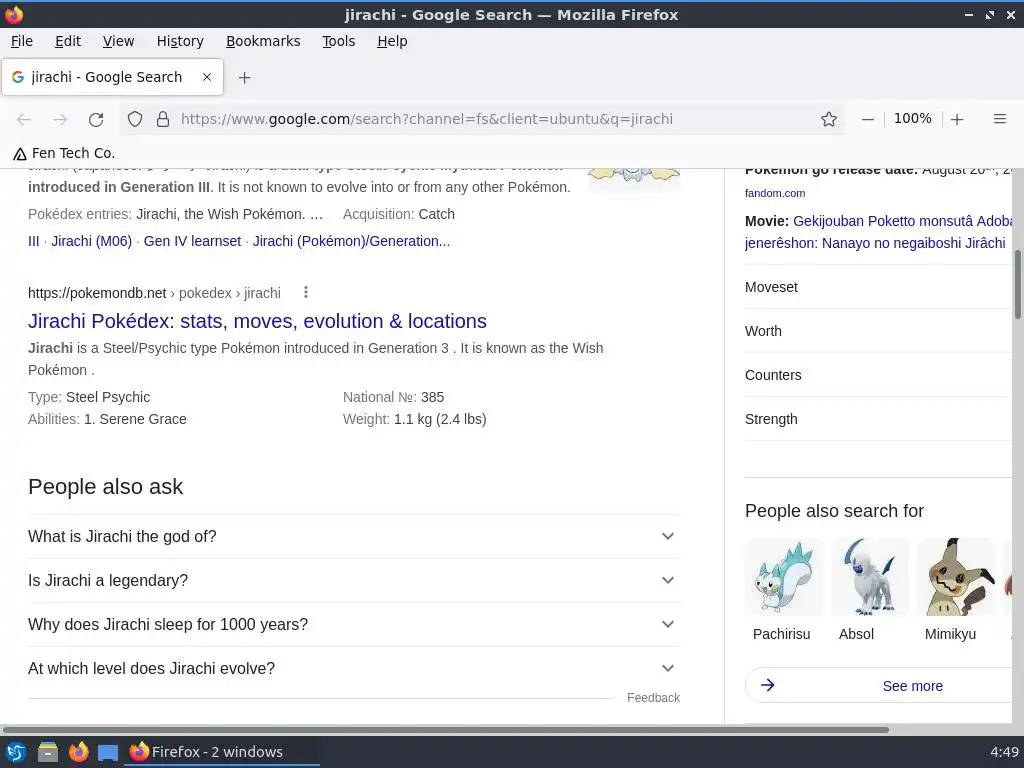1024x768 pixels.
Task: Click the 'III' sublink
Action: pyautogui.click(x=34, y=241)
